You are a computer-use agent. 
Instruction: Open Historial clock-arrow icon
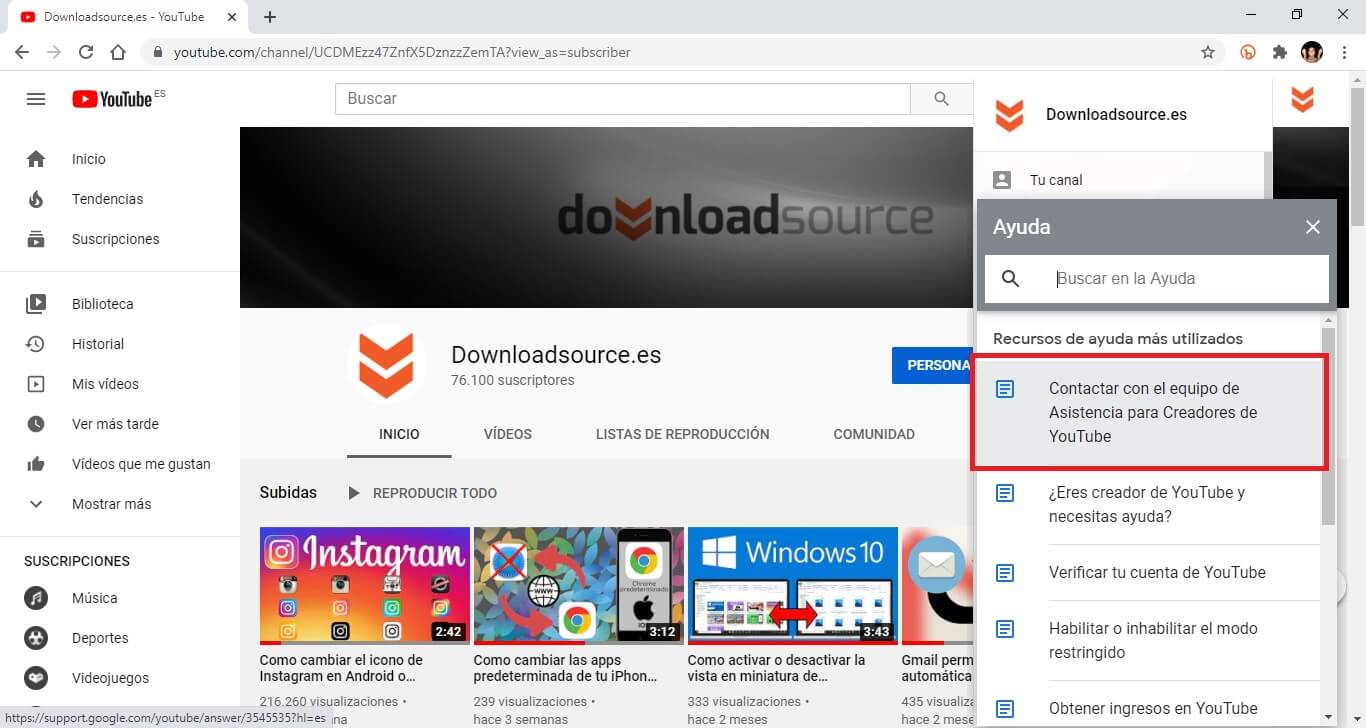point(36,344)
